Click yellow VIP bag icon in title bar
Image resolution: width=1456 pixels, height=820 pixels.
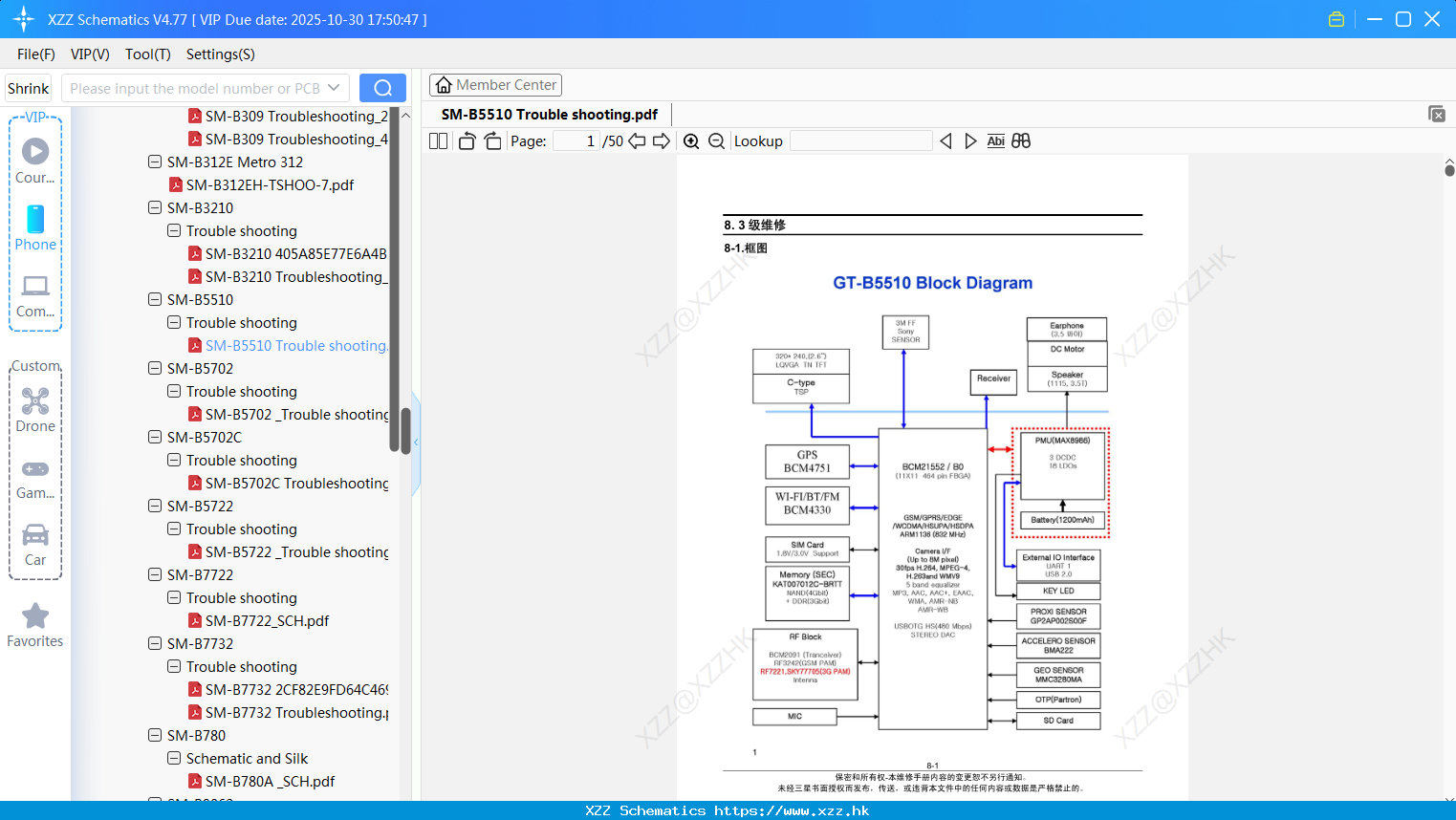(1336, 19)
